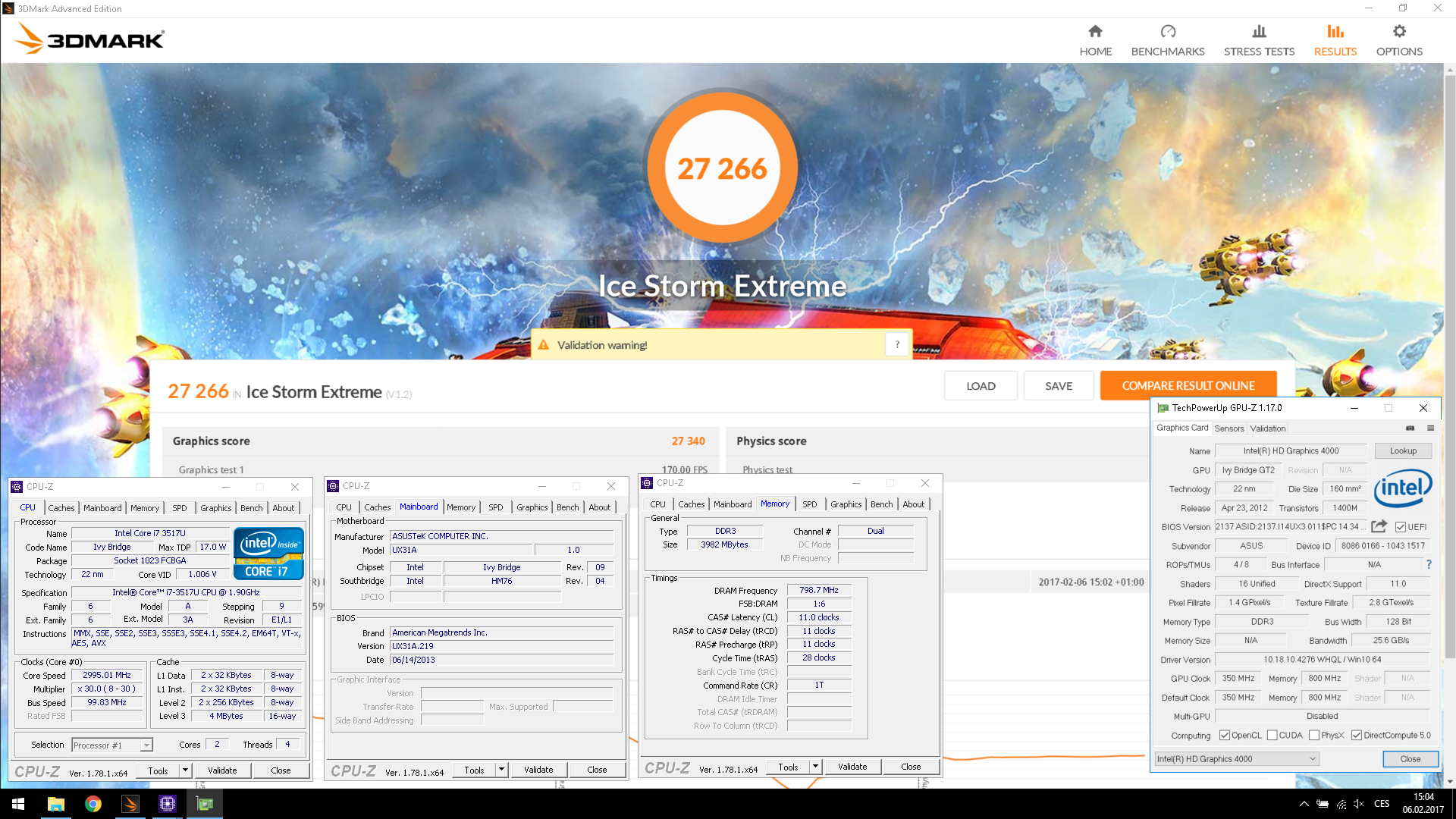Screen dimensions: 1456x819
Task: Switch to the Sensors tab in GPU-Z
Action: pyautogui.click(x=1228, y=428)
